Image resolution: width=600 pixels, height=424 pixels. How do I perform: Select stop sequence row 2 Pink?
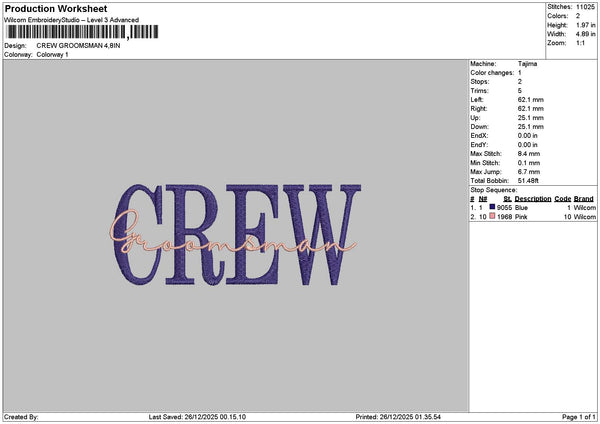tap(533, 217)
